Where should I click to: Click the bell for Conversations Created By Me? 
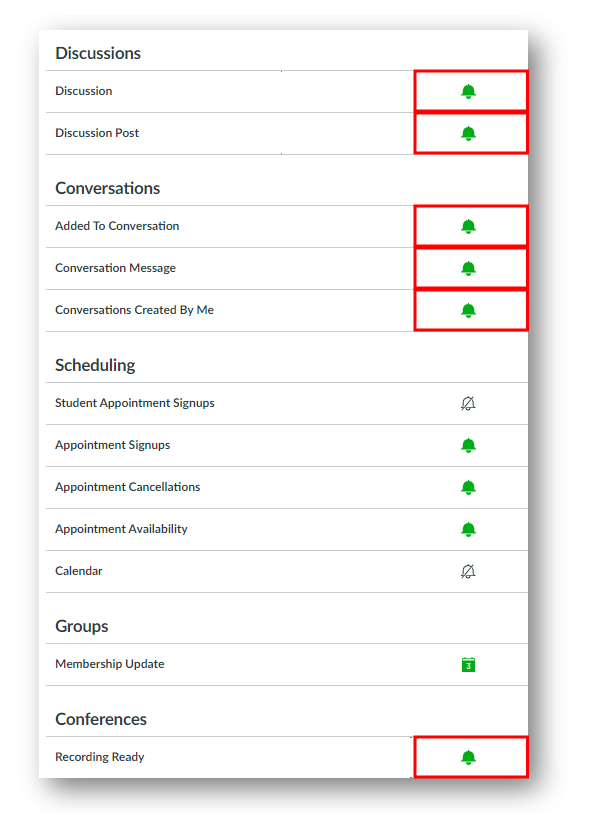coord(469,310)
